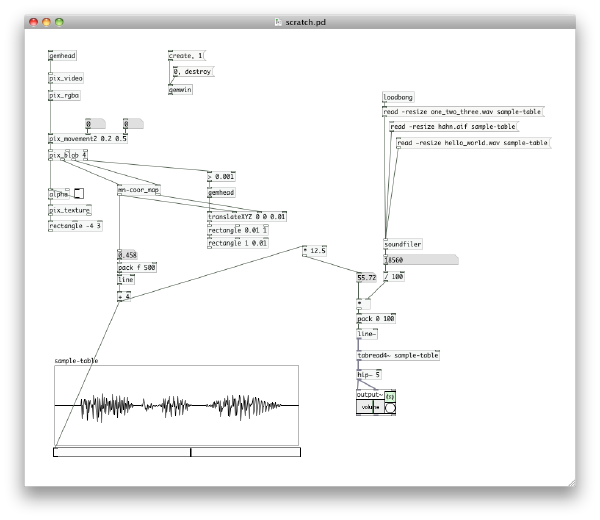Click the read one_two_three.wav message
The width and height of the screenshot is (600, 520).
click(x=461, y=112)
